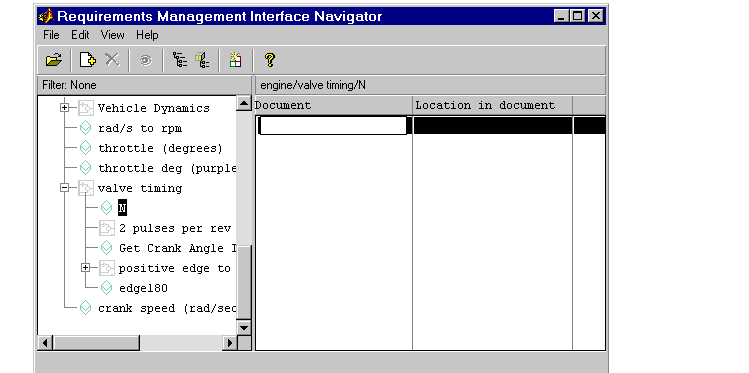Click the rad/s to rpm block icon

(86, 128)
